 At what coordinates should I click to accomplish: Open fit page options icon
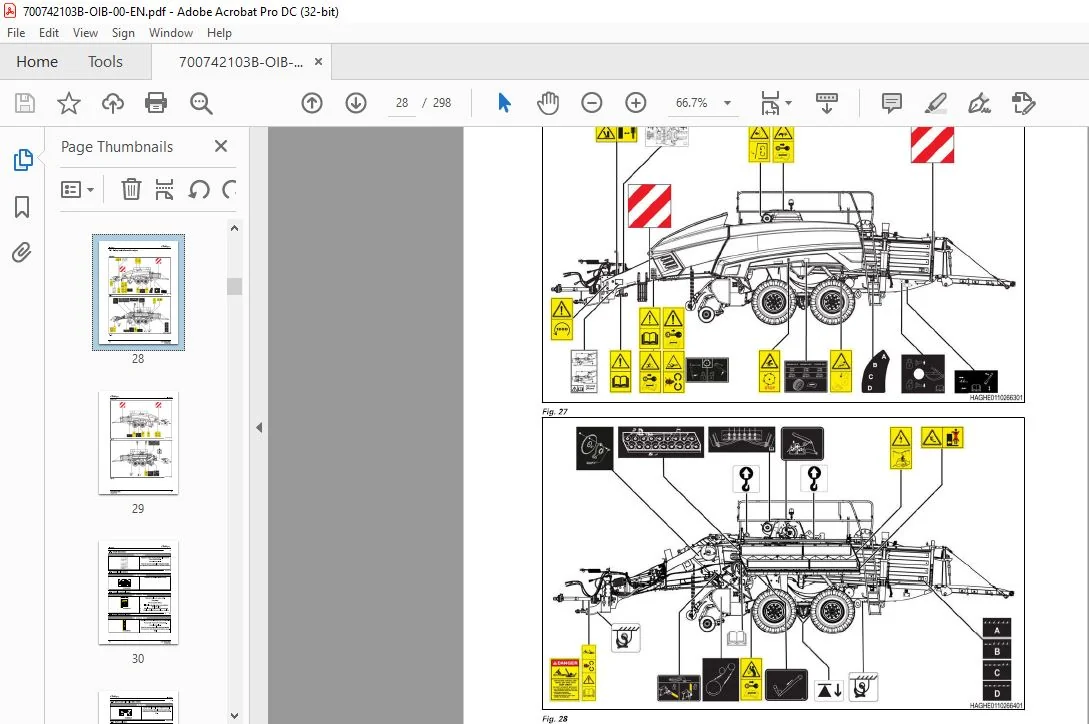point(770,103)
